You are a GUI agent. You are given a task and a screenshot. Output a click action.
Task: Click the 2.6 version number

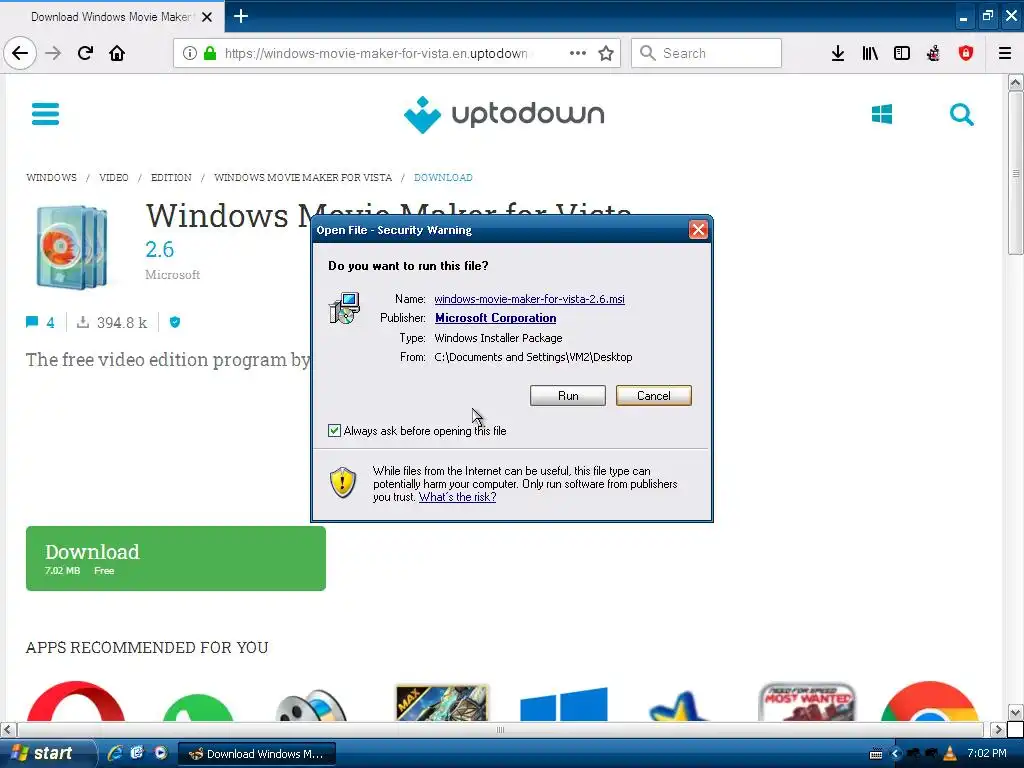point(159,249)
